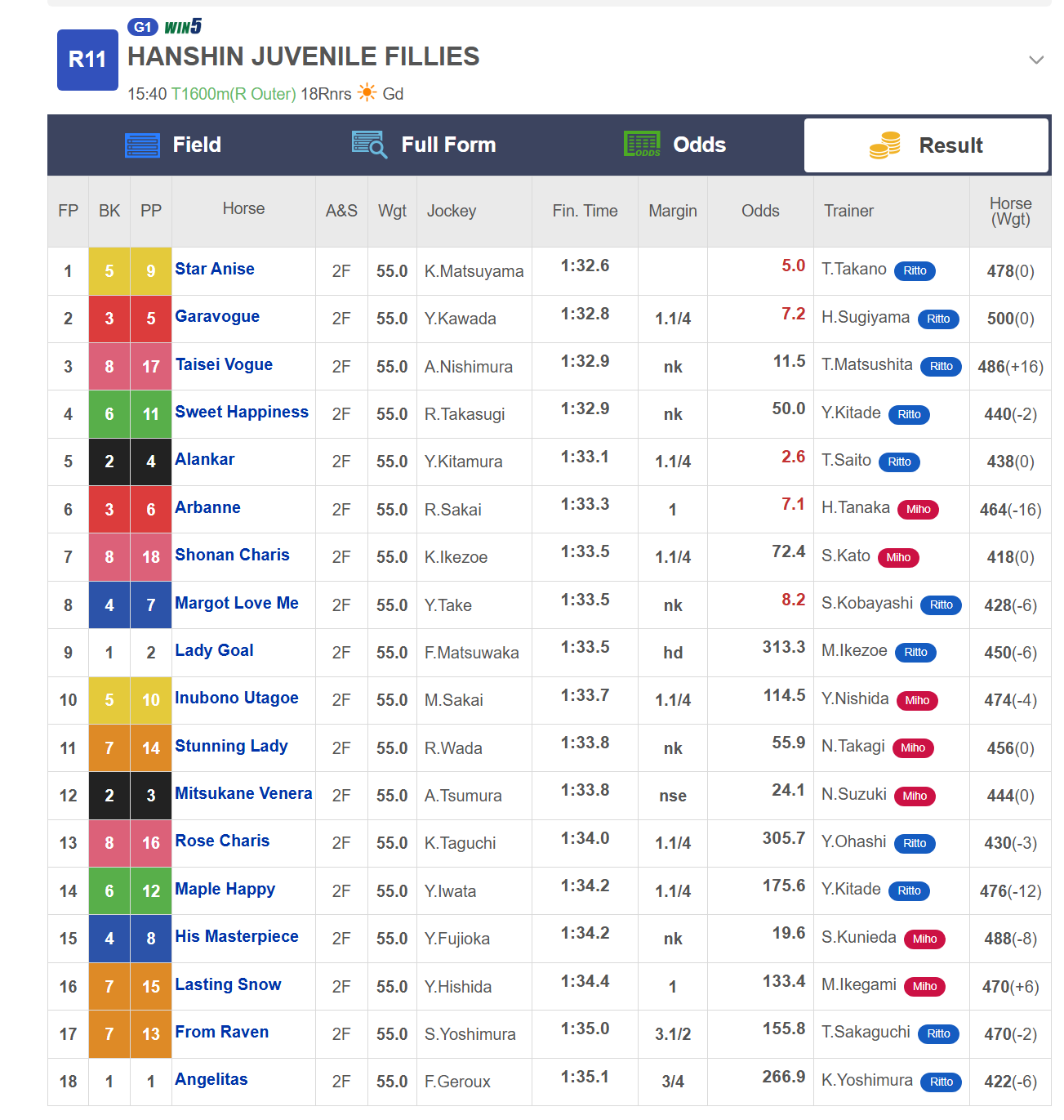Click the sunny weather icon

coord(367,92)
